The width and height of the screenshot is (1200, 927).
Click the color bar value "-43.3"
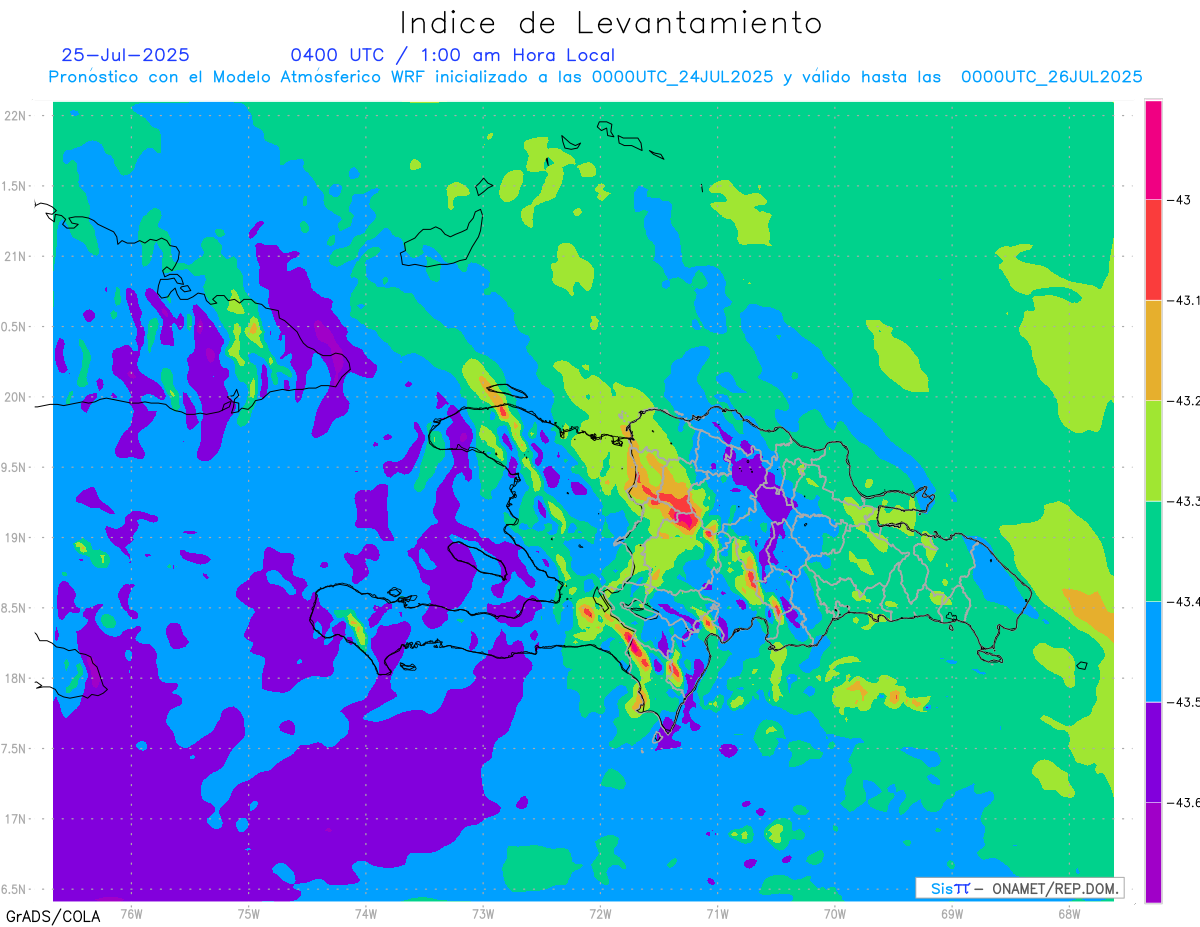tap(1185, 501)
